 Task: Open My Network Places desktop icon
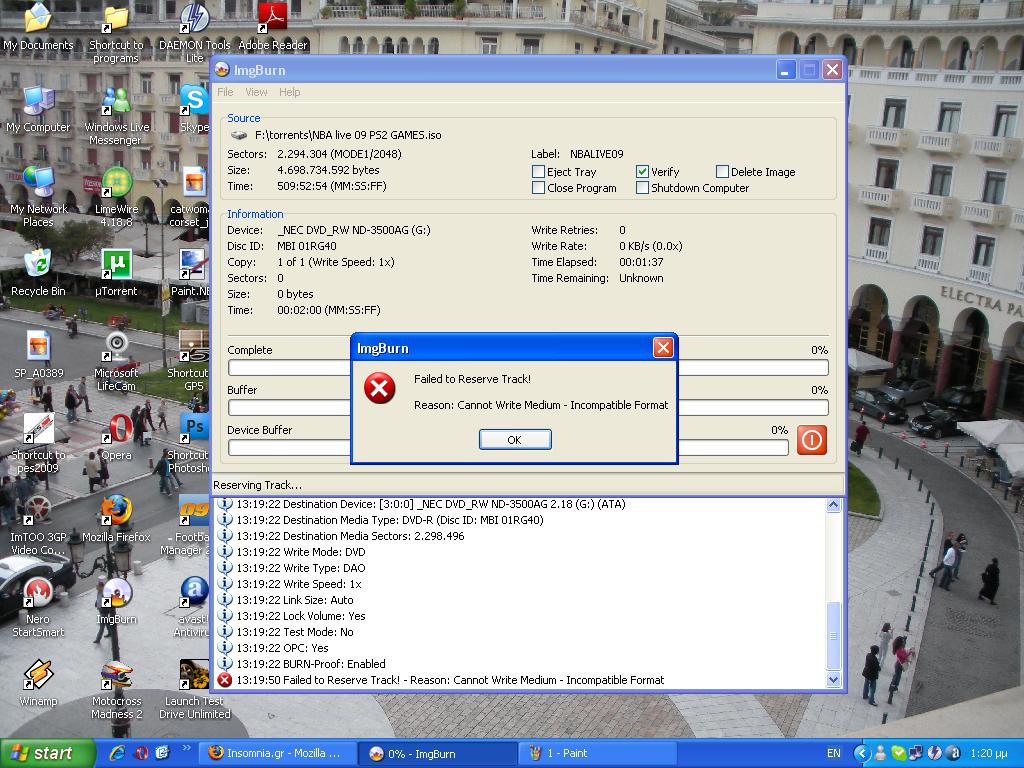point(38,197)
